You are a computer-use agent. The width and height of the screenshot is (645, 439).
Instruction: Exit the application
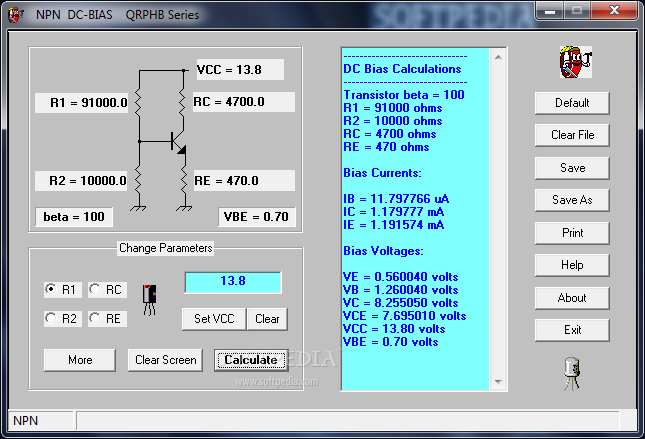(x=572, y=330)
